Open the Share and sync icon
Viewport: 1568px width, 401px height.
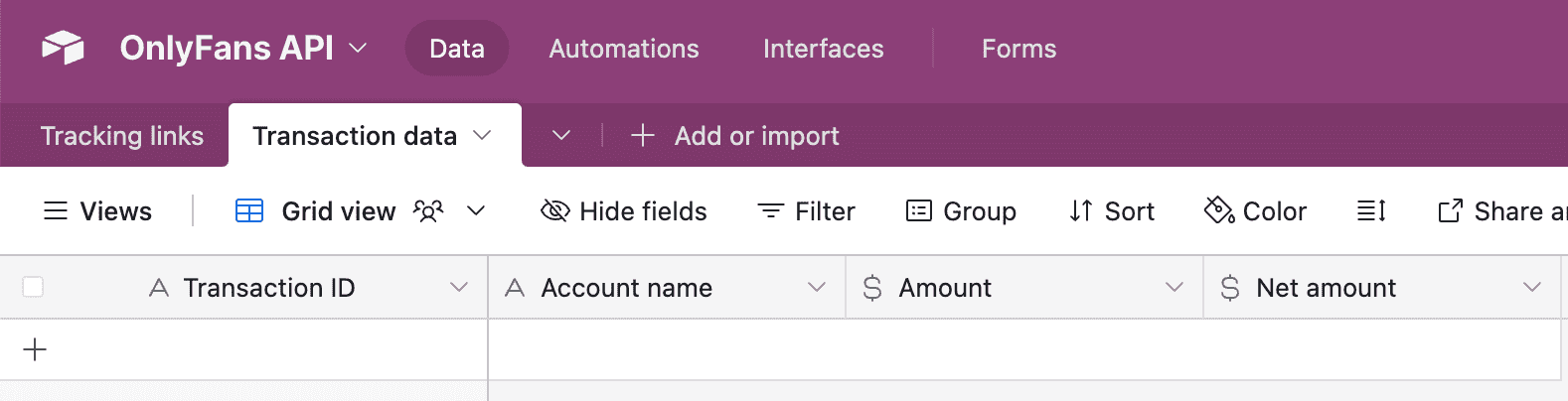[1451, 211]
